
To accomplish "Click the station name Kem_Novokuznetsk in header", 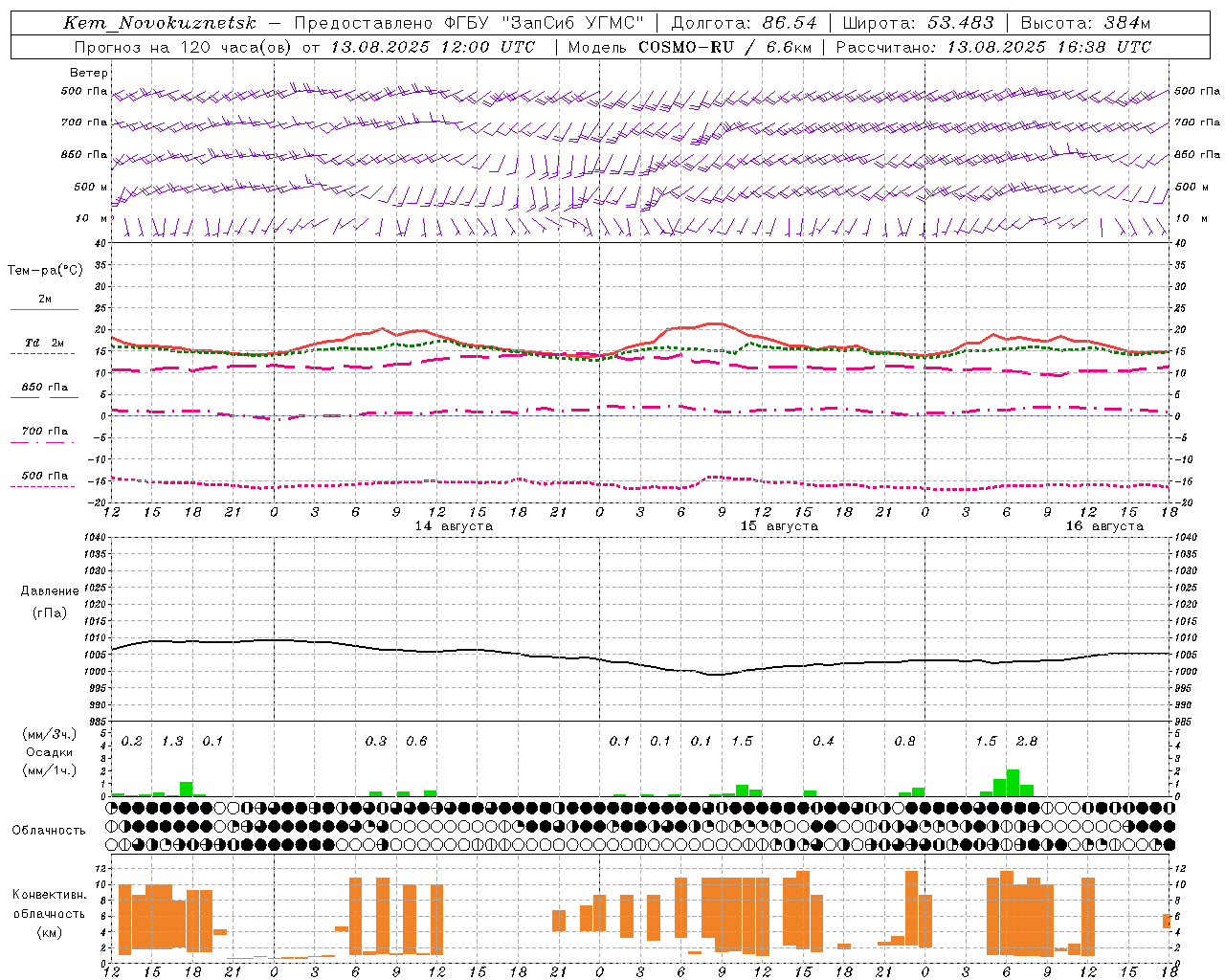I will [x=160, y=23].
